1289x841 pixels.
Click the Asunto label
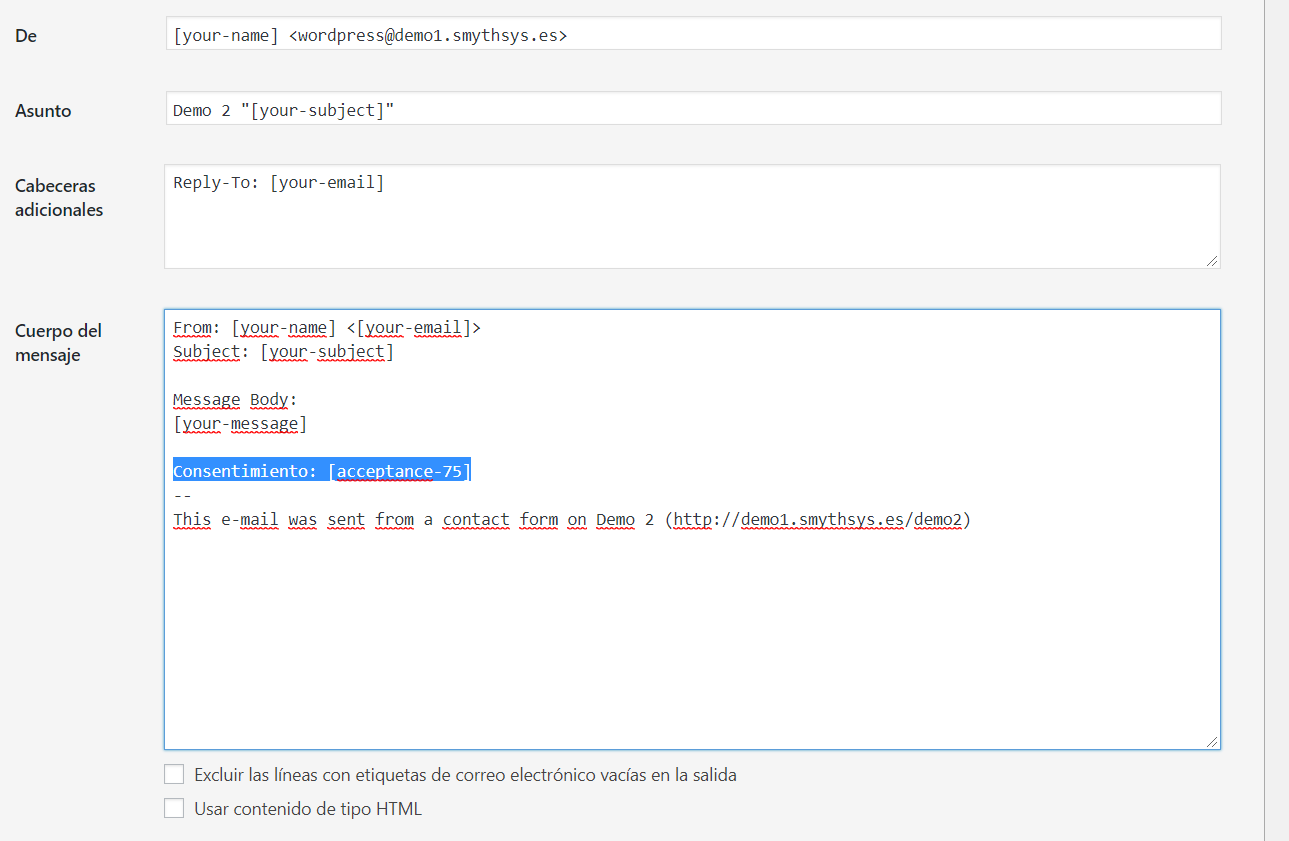[43, 111]
